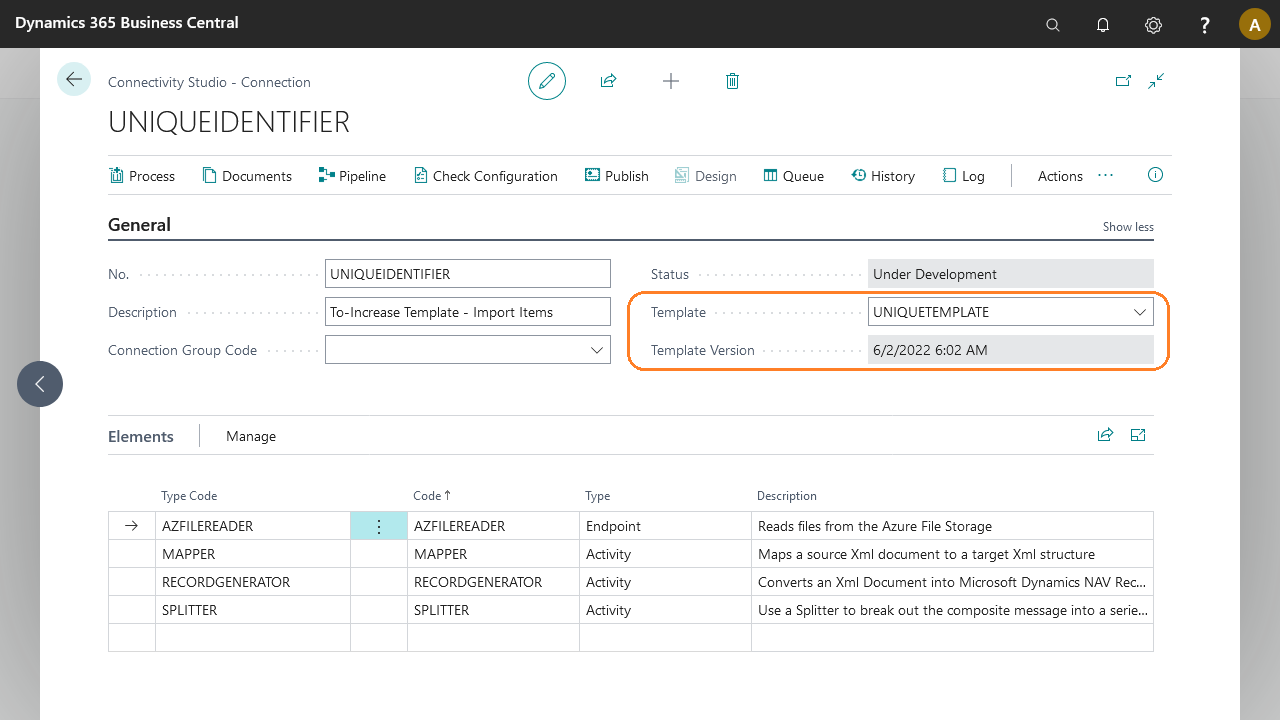Click the Publish action
The image size is (1280, 720).
[x=617, y=176]
